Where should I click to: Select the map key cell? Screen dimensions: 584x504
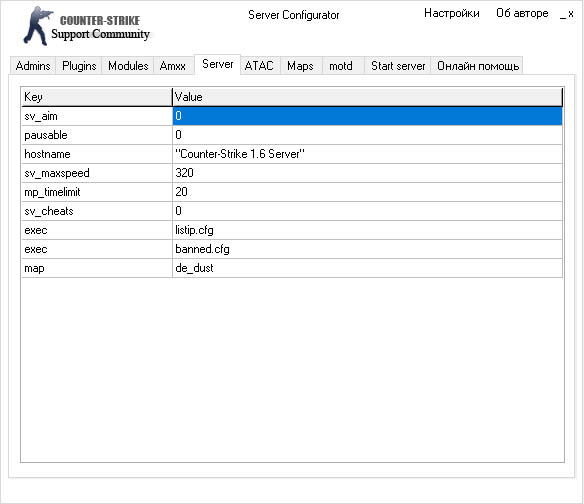(97, 268)
